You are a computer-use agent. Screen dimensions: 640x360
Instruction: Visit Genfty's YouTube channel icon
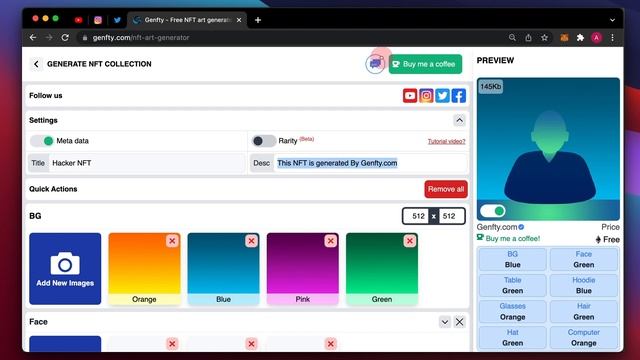tap(410, 96)
